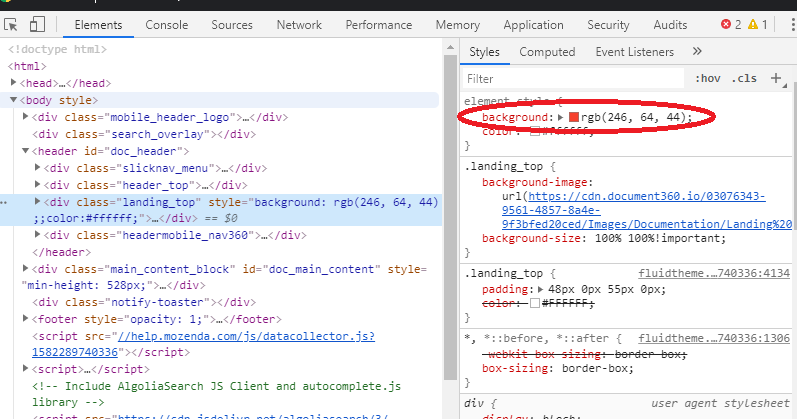
Task: Click the .landing_top selector with background-image
Action: point(503,166)
